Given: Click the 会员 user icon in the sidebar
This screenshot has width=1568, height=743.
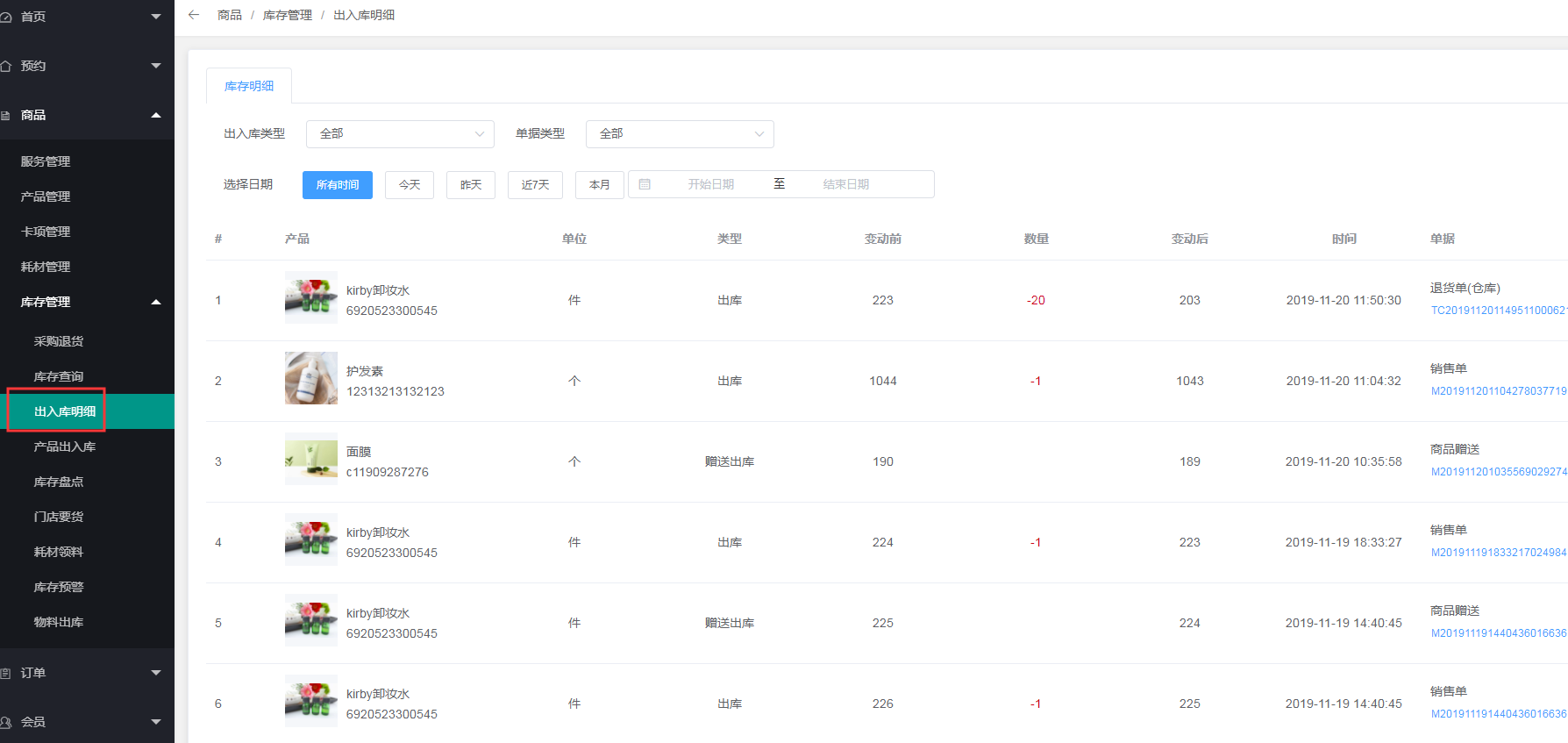Looking at the screenshot, I should pyautogui.click(x=6, y=722).
